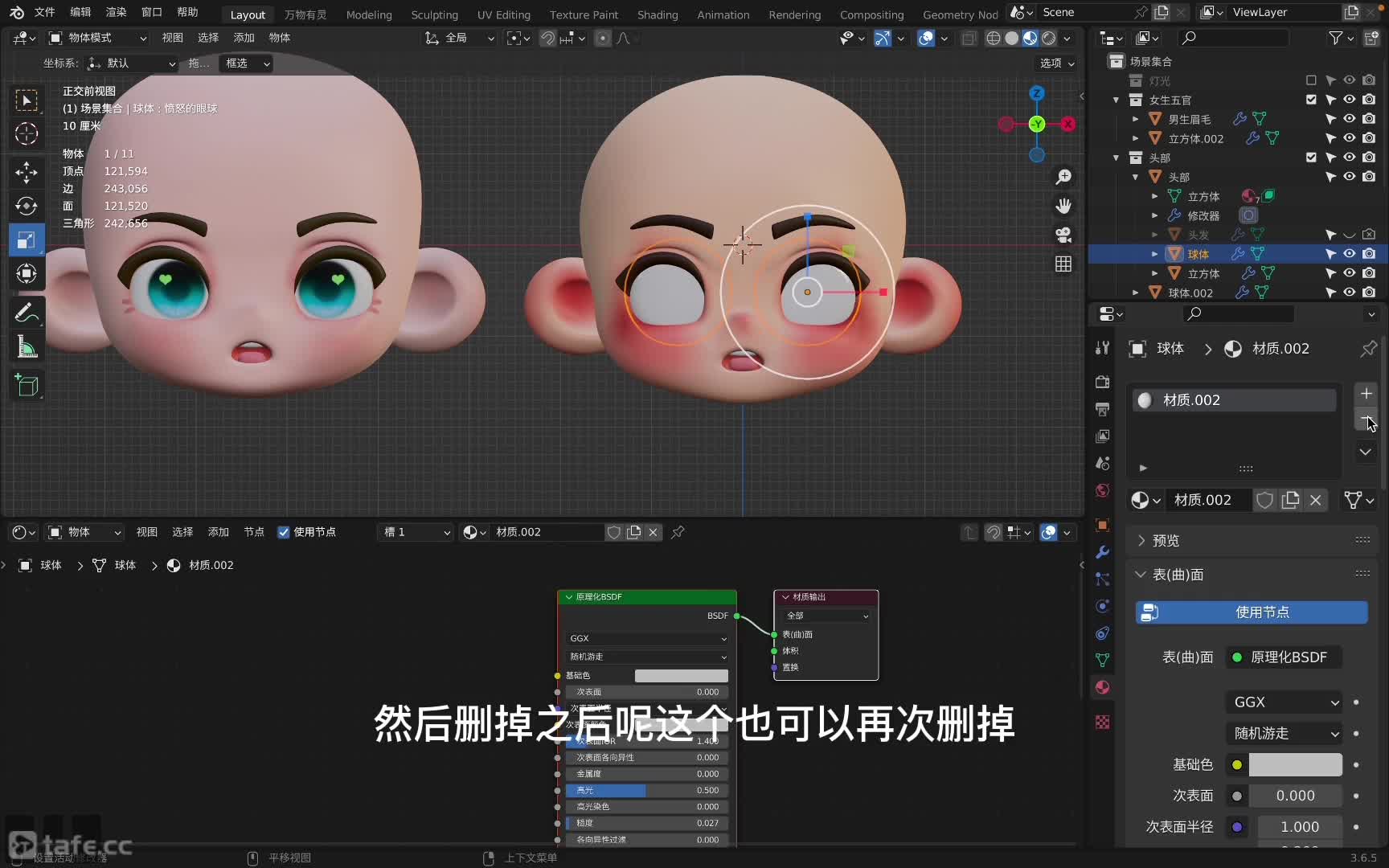1389x868 pixels.
Task: Switch to the UV Editing workspace tab
Action: (504, 14)
